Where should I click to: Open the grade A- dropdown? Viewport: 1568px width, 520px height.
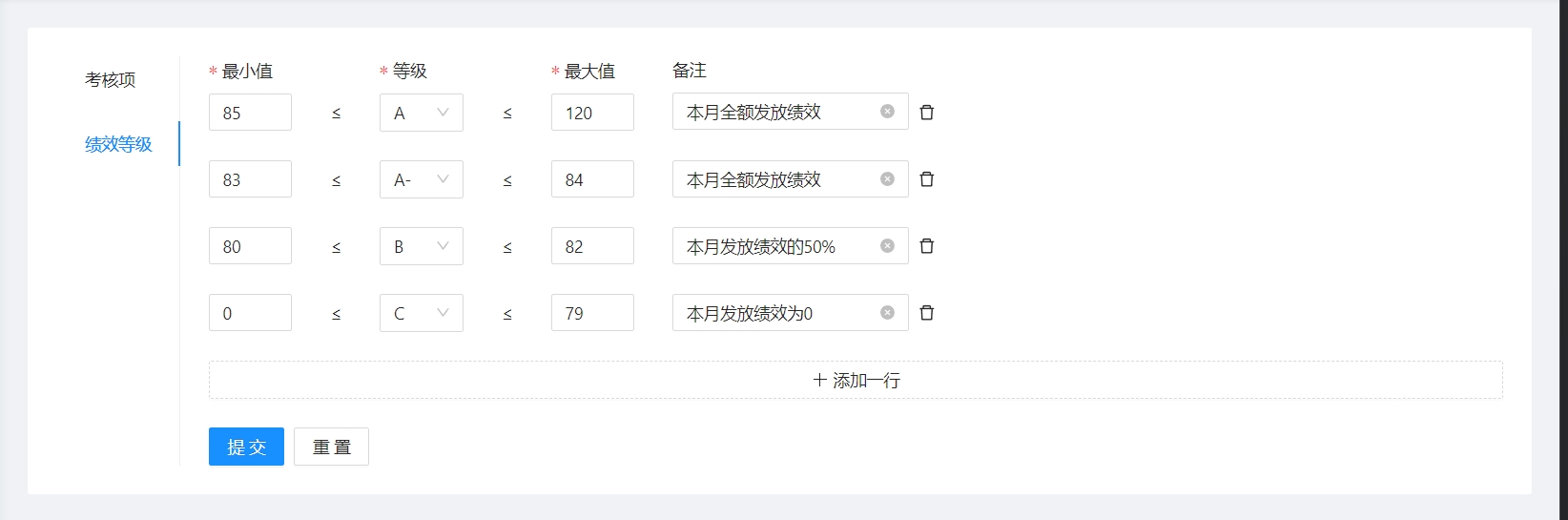coord(421,179)
